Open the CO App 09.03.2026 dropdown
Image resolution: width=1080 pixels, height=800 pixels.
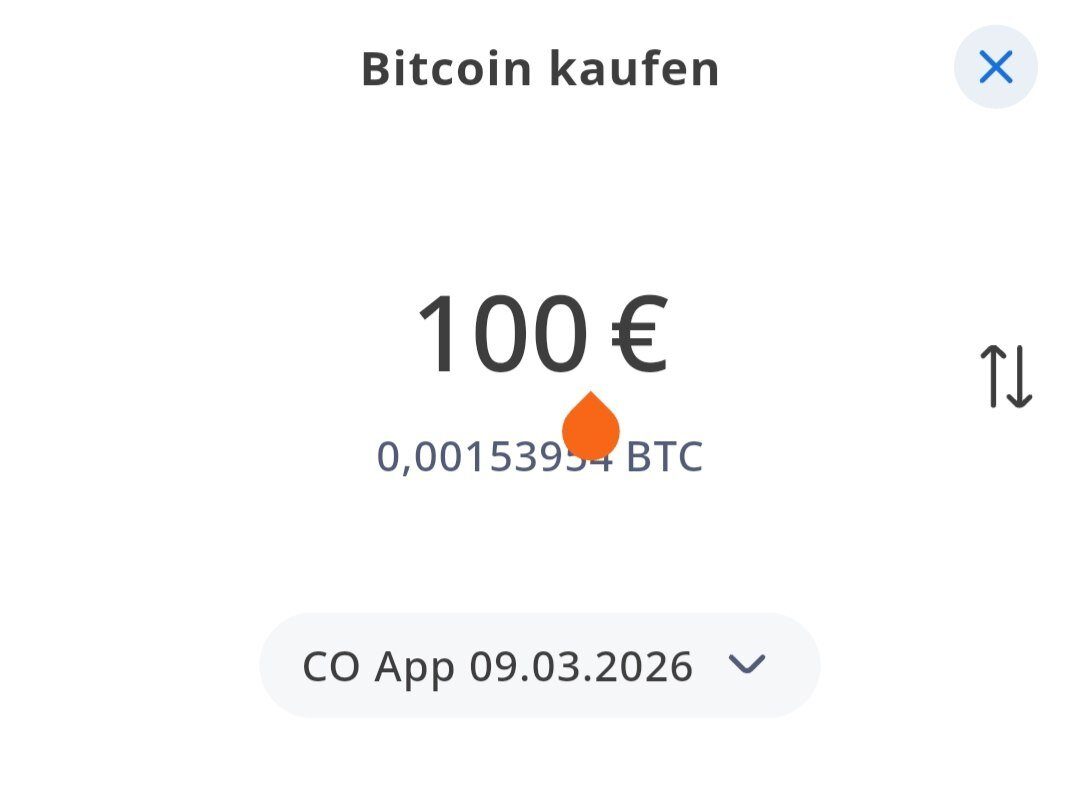click(540, 665)
